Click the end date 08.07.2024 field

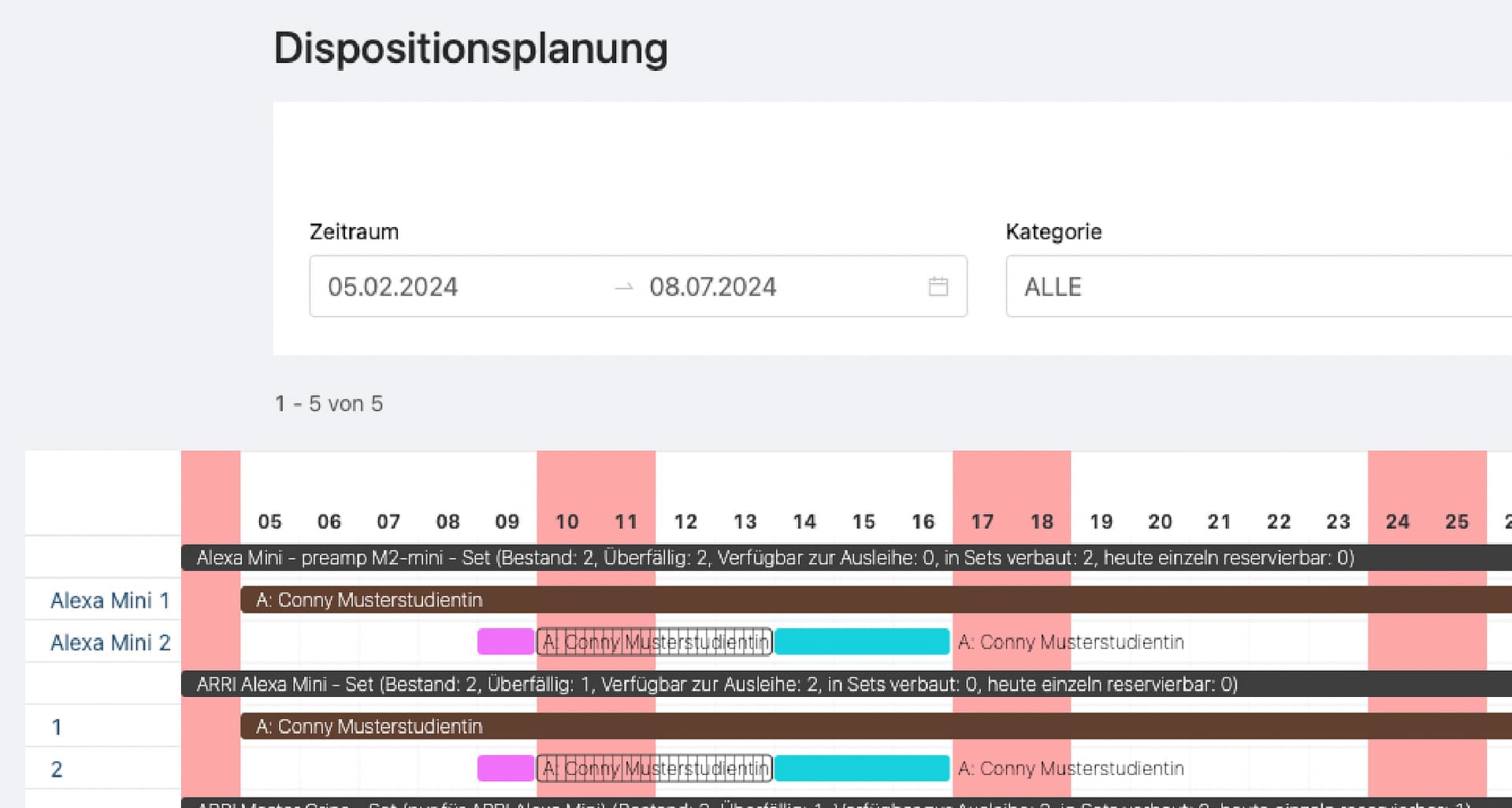712,287
